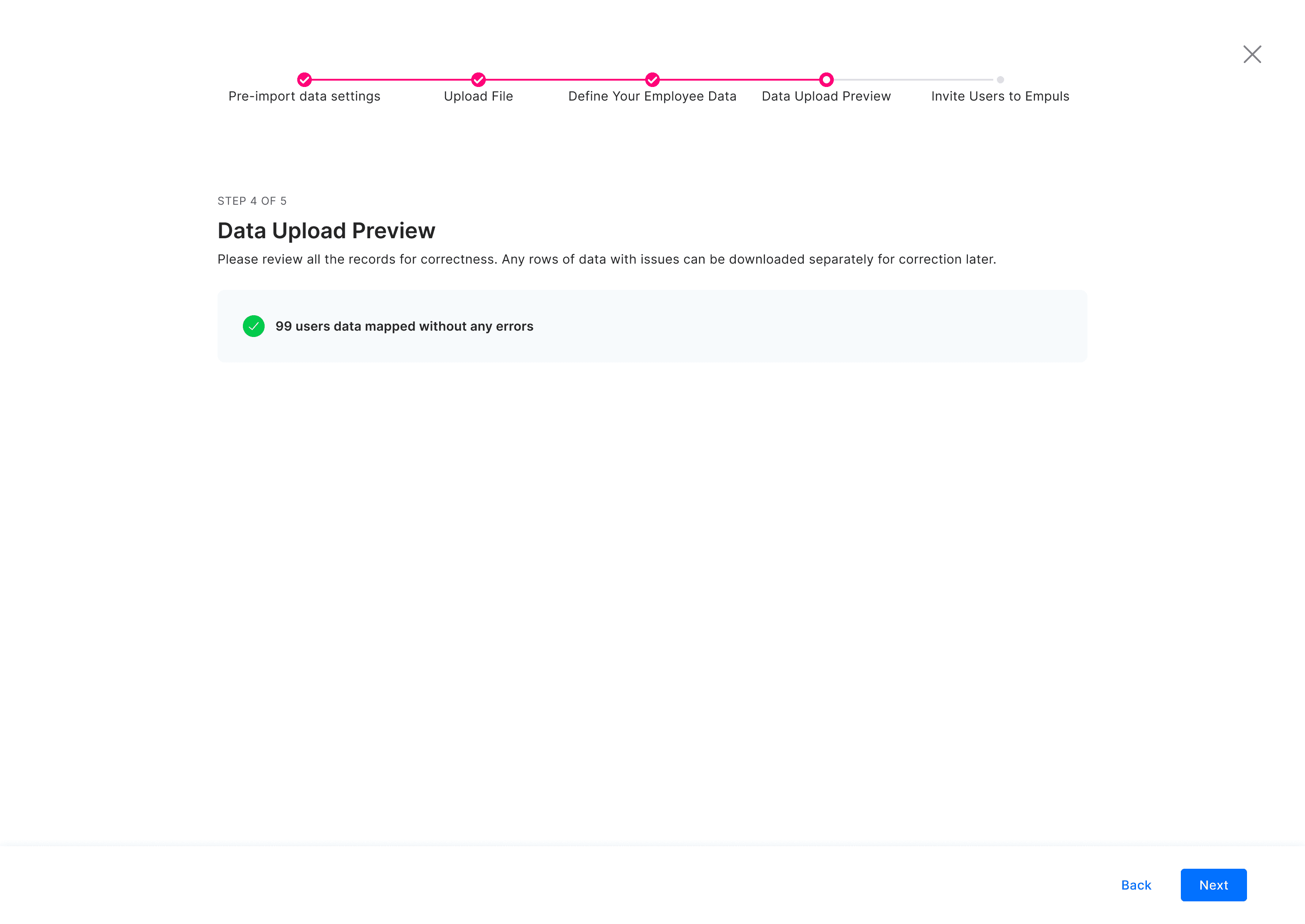Click the STEP 4 OF 5 indicator
Viewport: 1305px width, 924px height.
click(251, 201)
